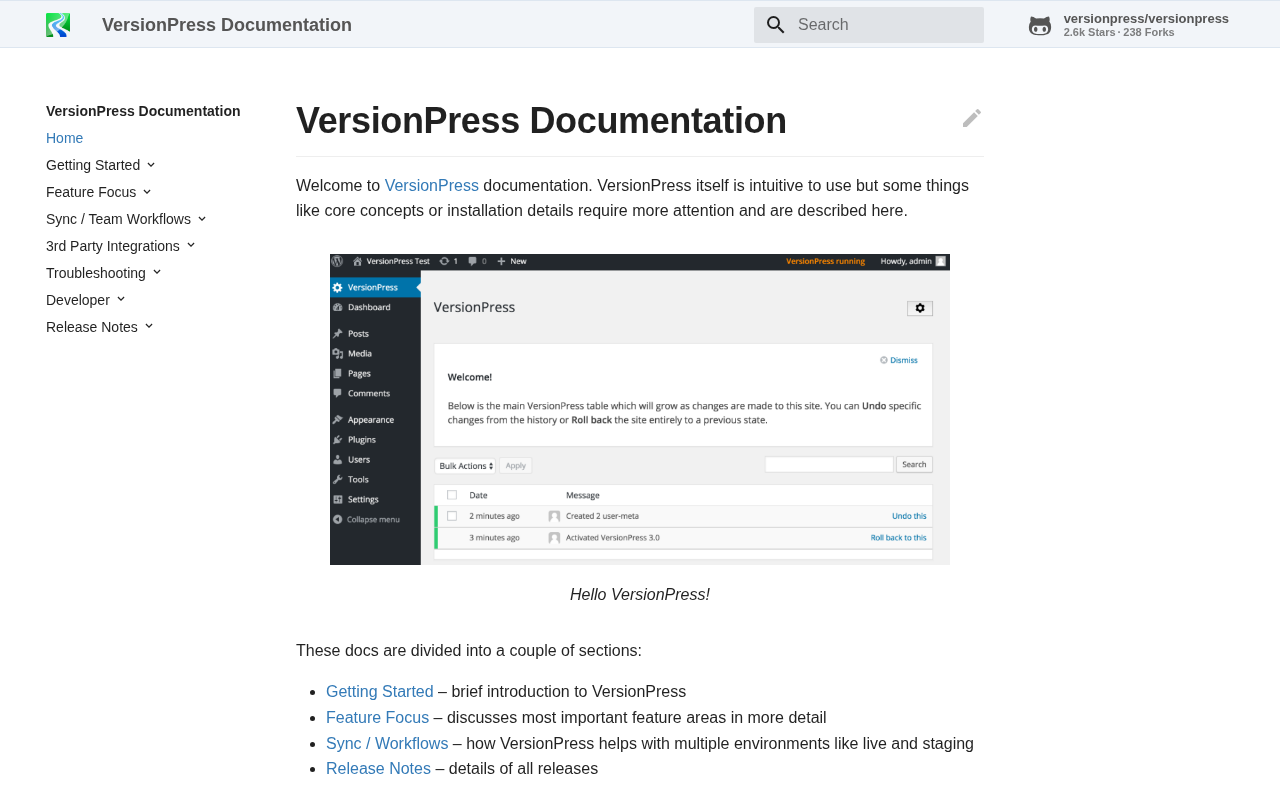Screen dimensions: 1280x800
Task: Expand the Getting Started section chevron
Action: [x=151, y=165]
